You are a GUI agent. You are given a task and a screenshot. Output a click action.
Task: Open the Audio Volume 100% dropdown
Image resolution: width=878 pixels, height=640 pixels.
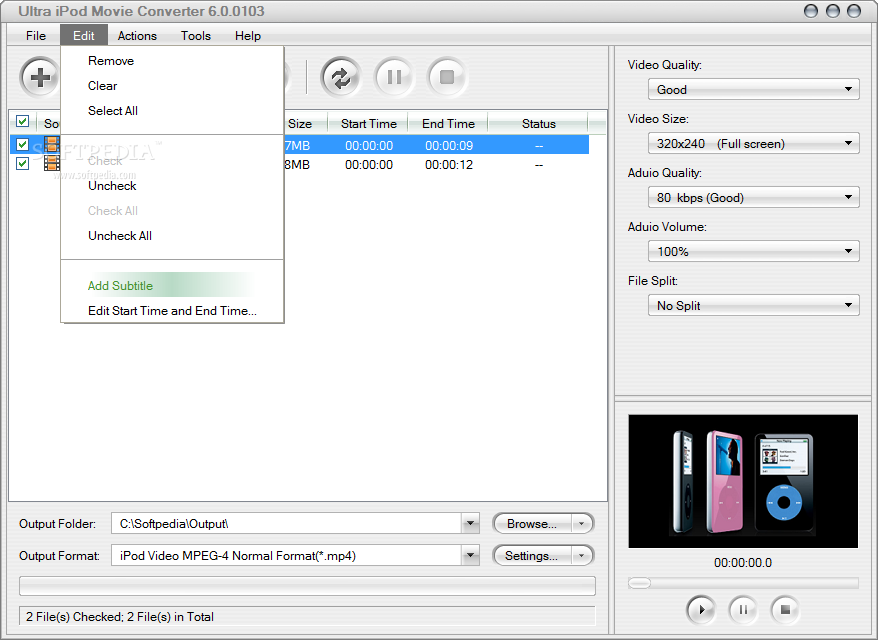point(753,251)
